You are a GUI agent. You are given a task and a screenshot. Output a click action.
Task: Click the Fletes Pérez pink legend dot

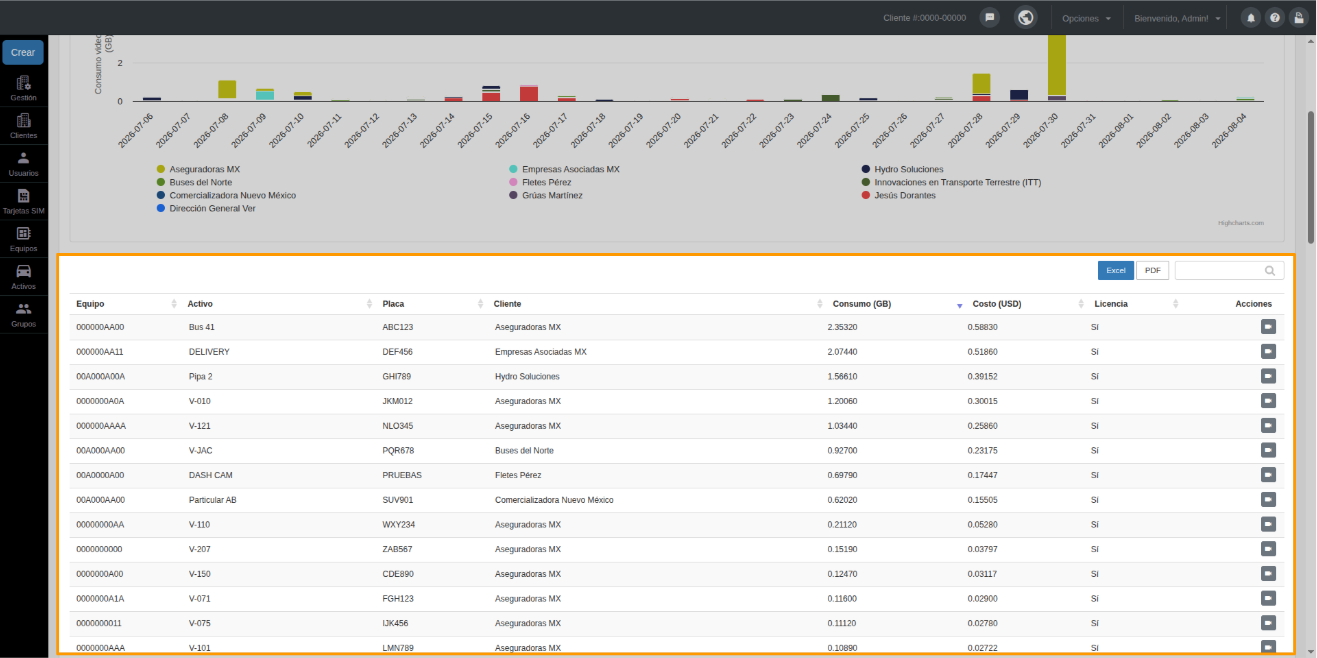tap(513, 182)
